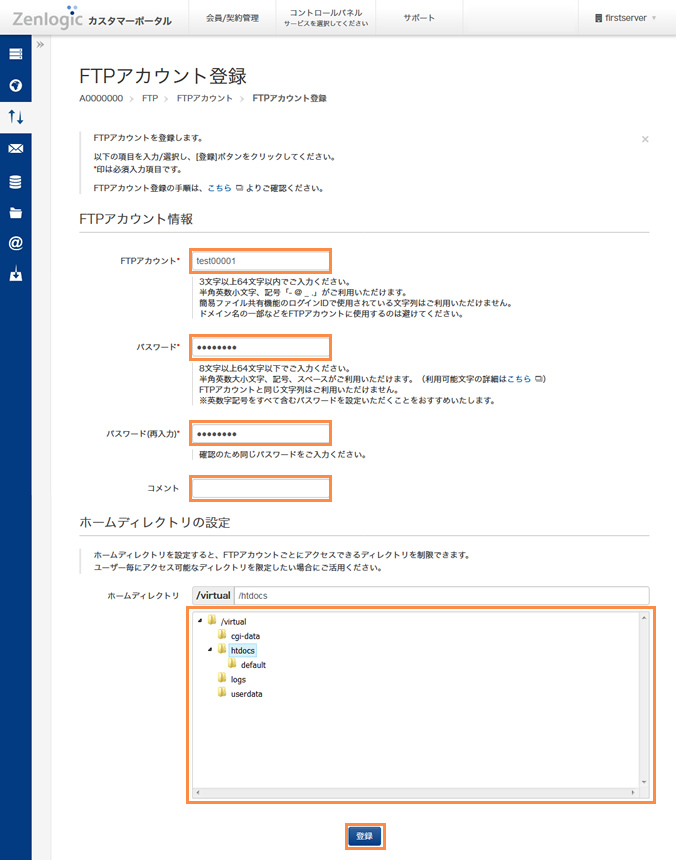The height and width of the screenshot is (860, 676).
Task: Go to FTPアカウント breadcrumb link
Action: (204, 98)
